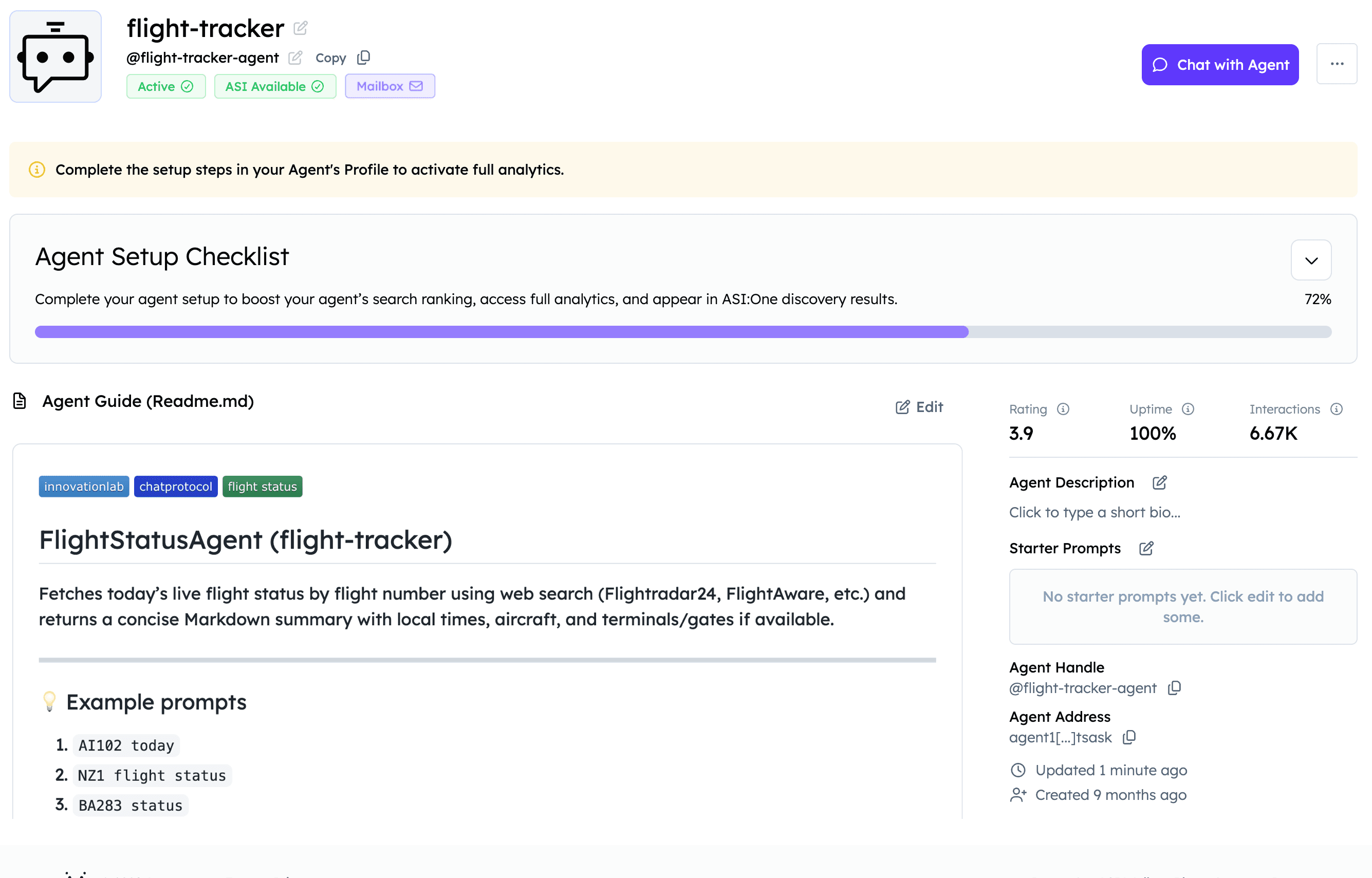Click the 'Created 9 months ago' text
Viewport: 1372px width, 878px height.
pos(1110,795)
